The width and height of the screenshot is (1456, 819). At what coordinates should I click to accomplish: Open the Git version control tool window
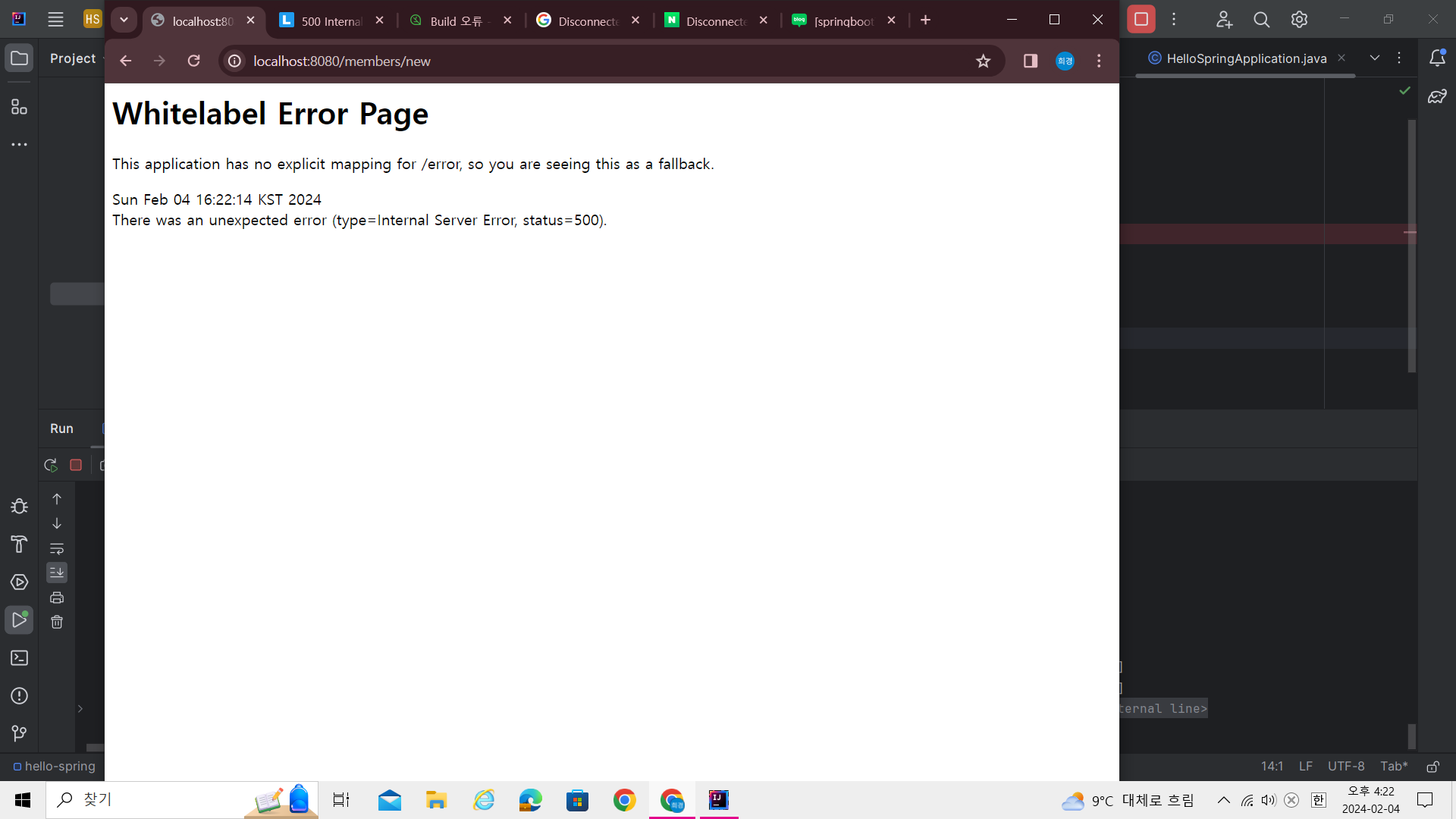click(x=20, y=733)
